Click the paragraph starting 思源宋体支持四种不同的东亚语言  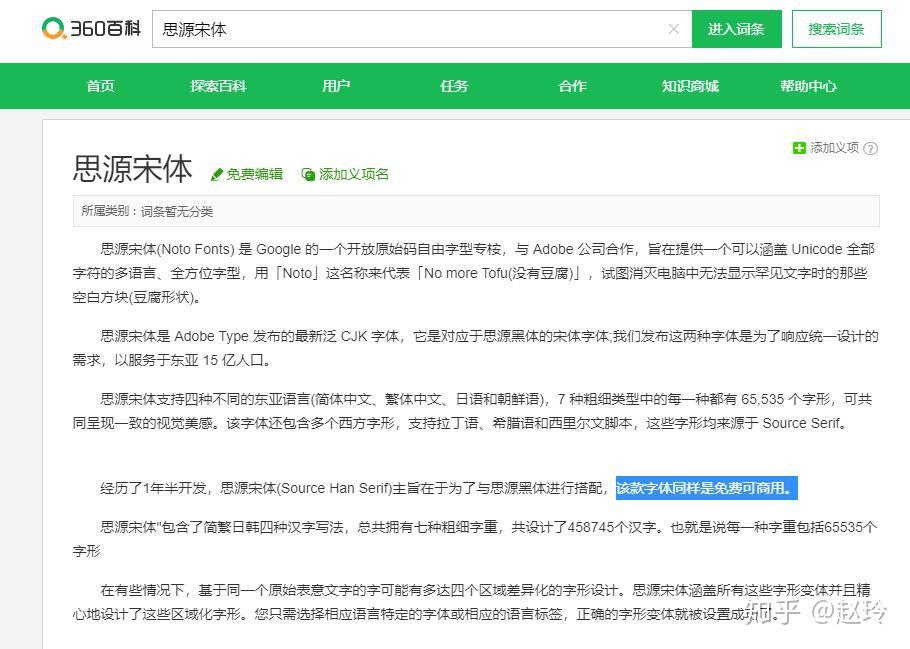coord(472,411)
